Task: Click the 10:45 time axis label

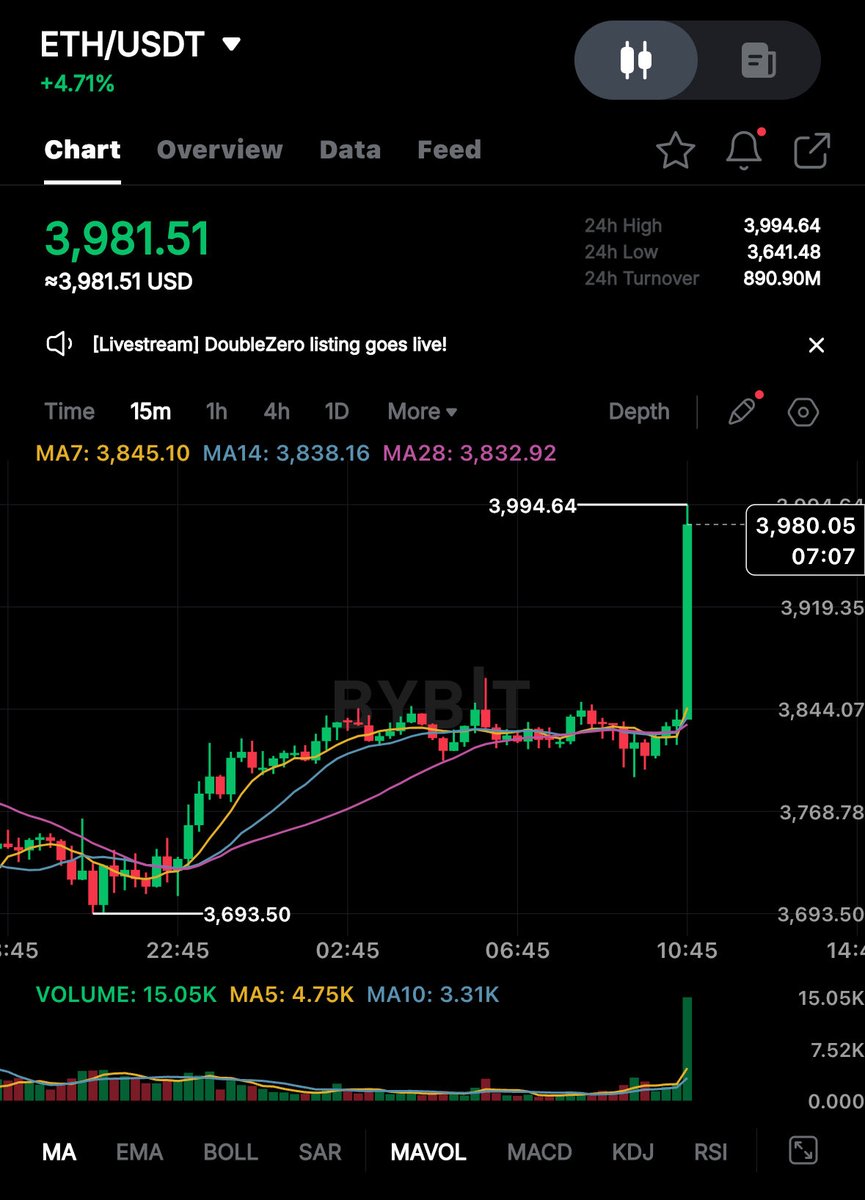Action: tap(687, 950)
